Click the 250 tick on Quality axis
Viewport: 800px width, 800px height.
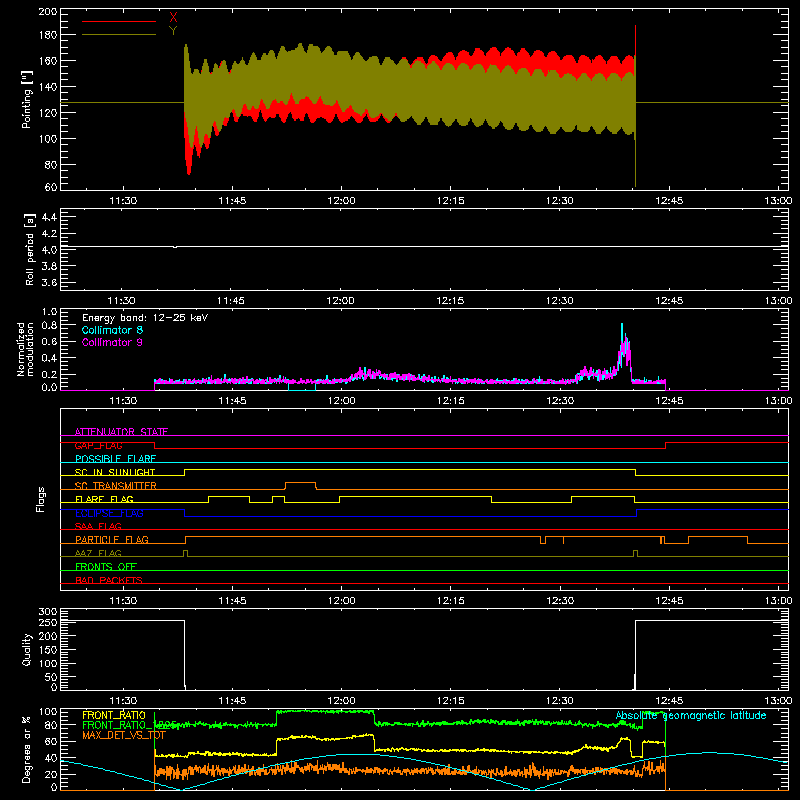pyautogui.click(x=48, y=622)
